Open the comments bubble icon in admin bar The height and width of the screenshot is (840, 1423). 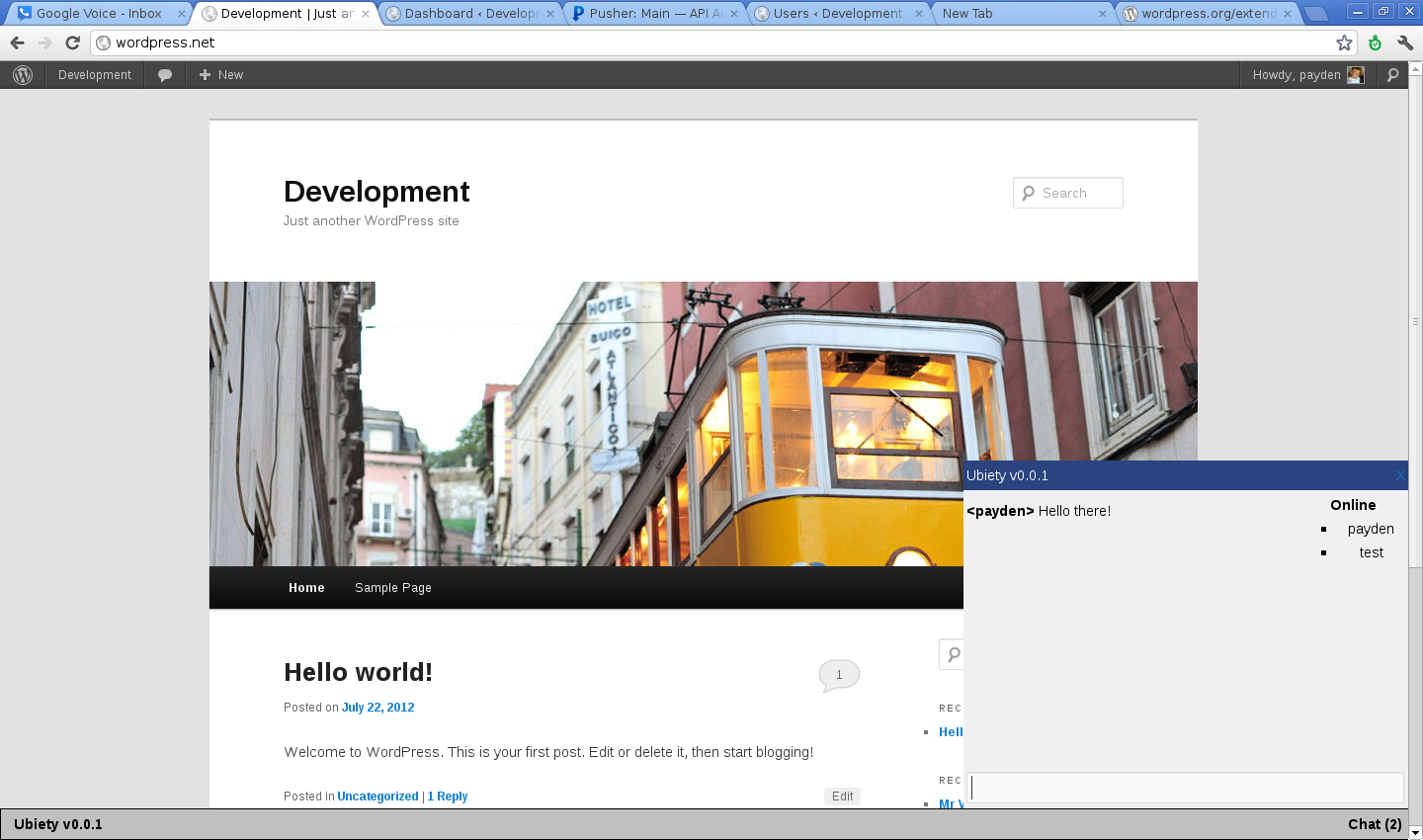pos(165,75)
